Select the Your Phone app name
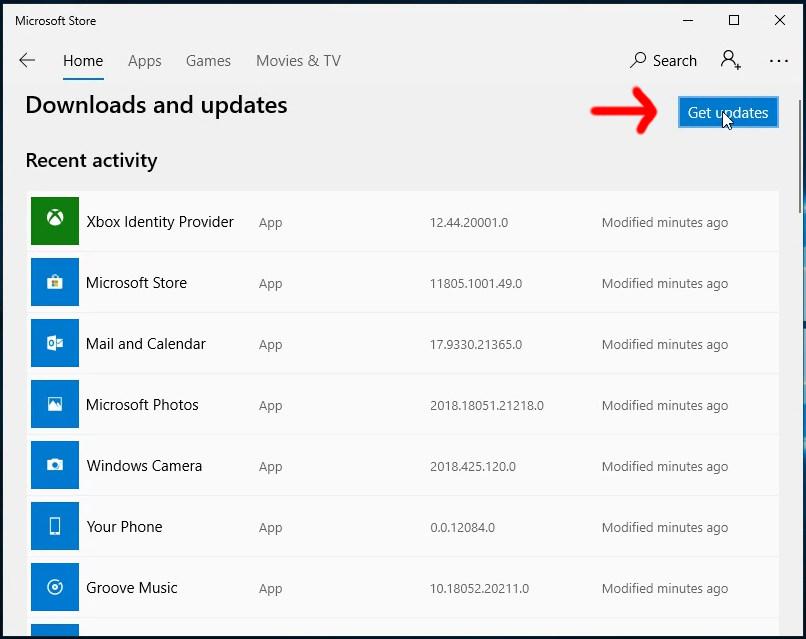This screenshot has height=639, width=806. [124, 527]
